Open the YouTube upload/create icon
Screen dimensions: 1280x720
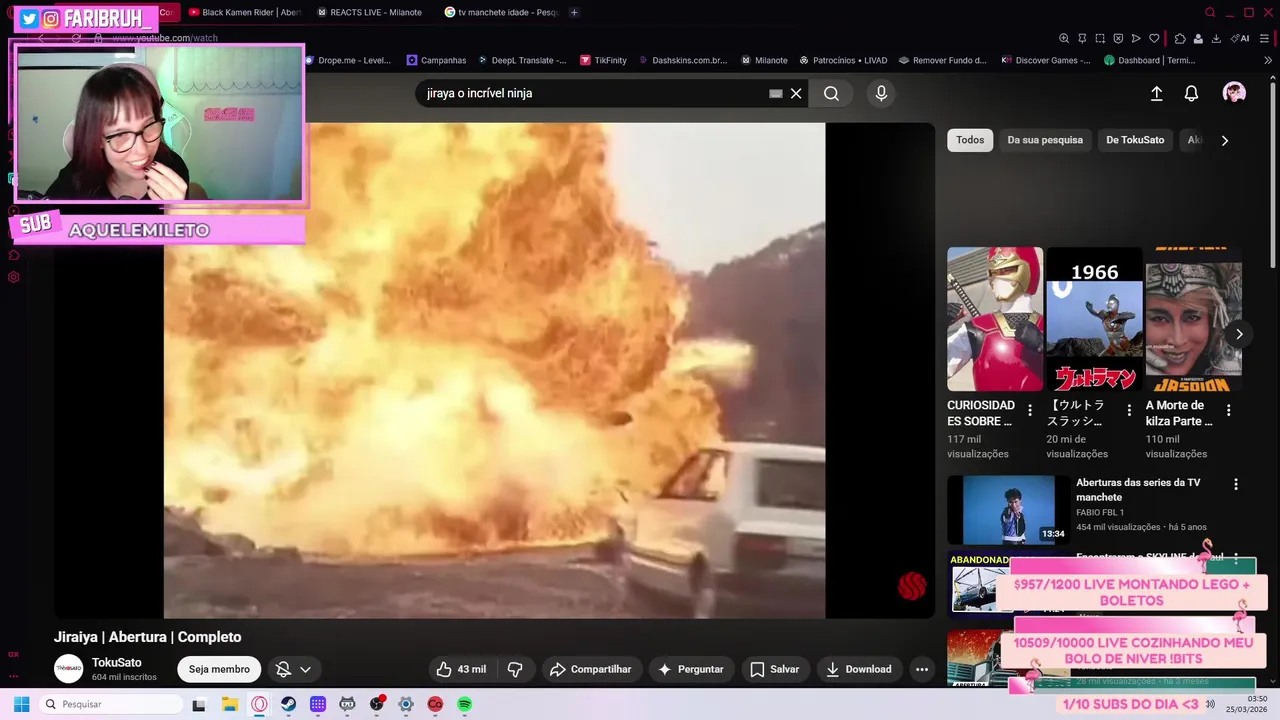pos(1156,93)
